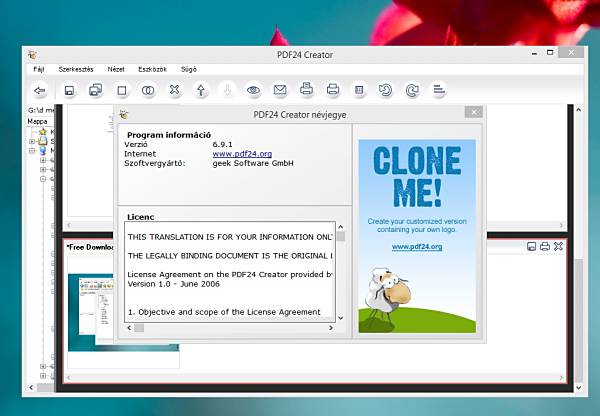Click the move up arrow icon
This screenshot has width=600, height=416.
tap(201, 91)
